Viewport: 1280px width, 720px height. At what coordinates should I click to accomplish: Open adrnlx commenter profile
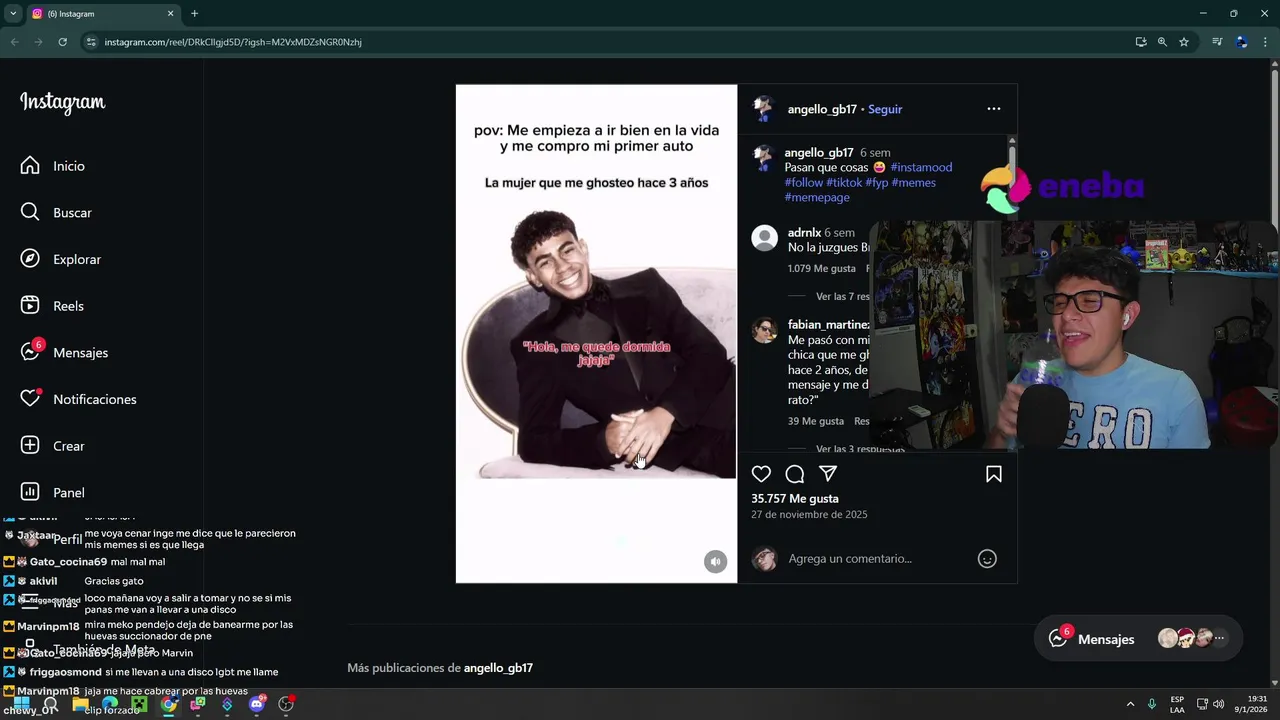pos(804,233)
